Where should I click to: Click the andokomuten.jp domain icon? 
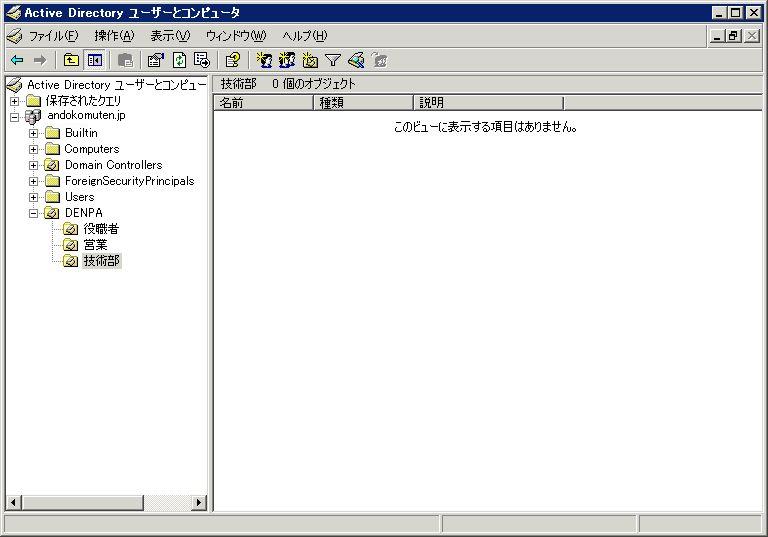coord(33,117)
